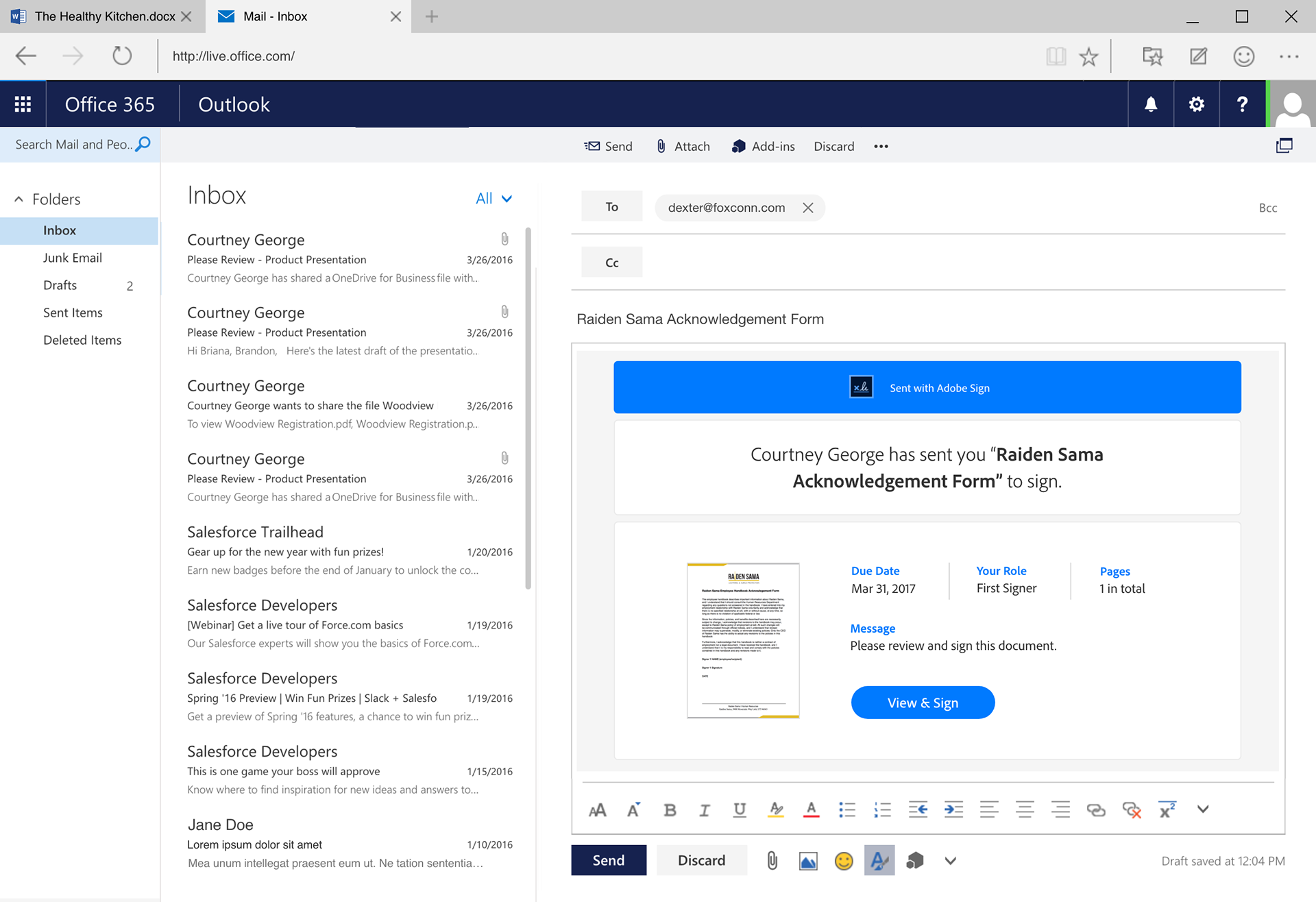Pick font color red A
This screenshot has height=902, width=1316.
812,810
